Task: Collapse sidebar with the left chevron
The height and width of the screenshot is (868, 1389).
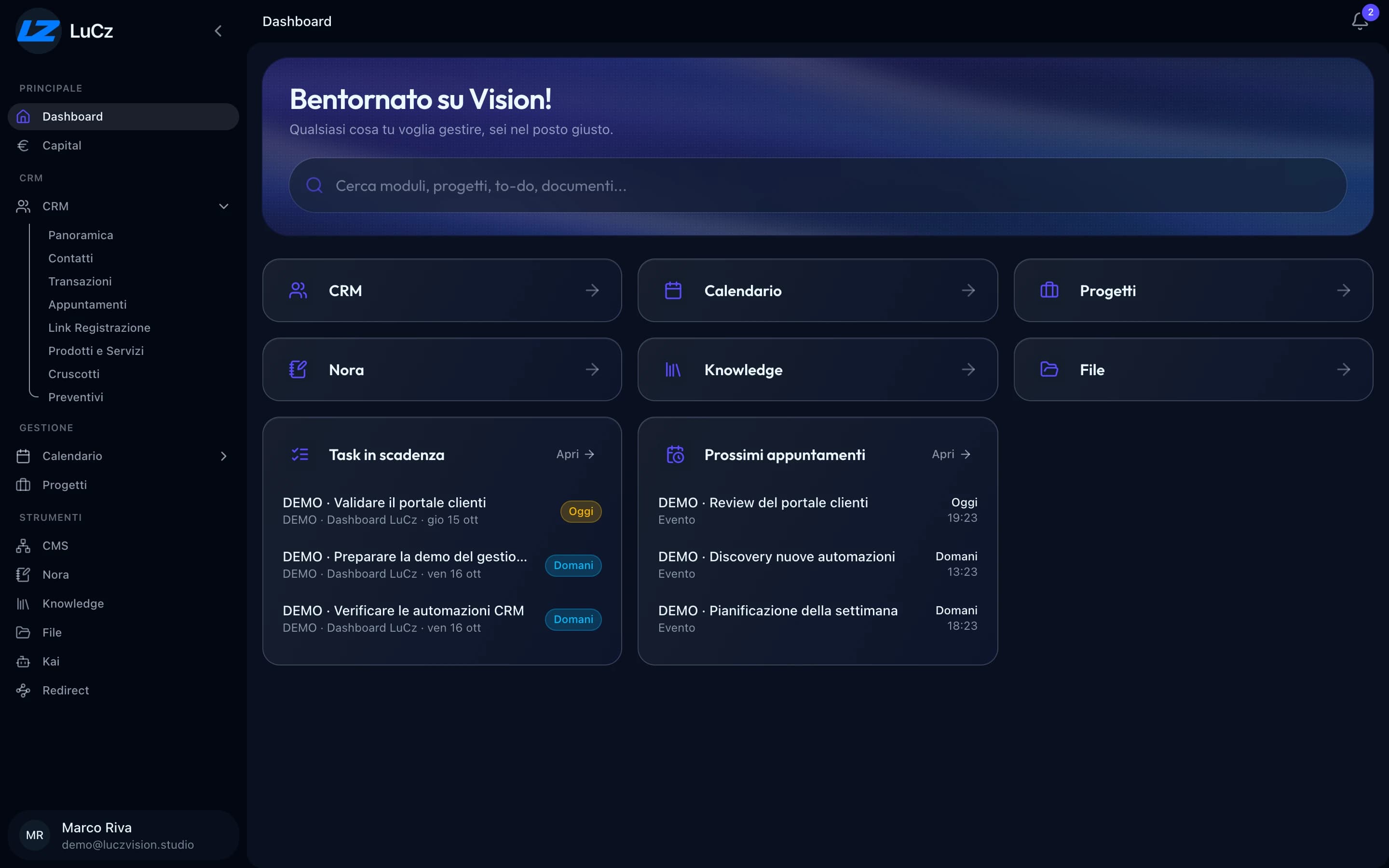Action: coord(218,31)
